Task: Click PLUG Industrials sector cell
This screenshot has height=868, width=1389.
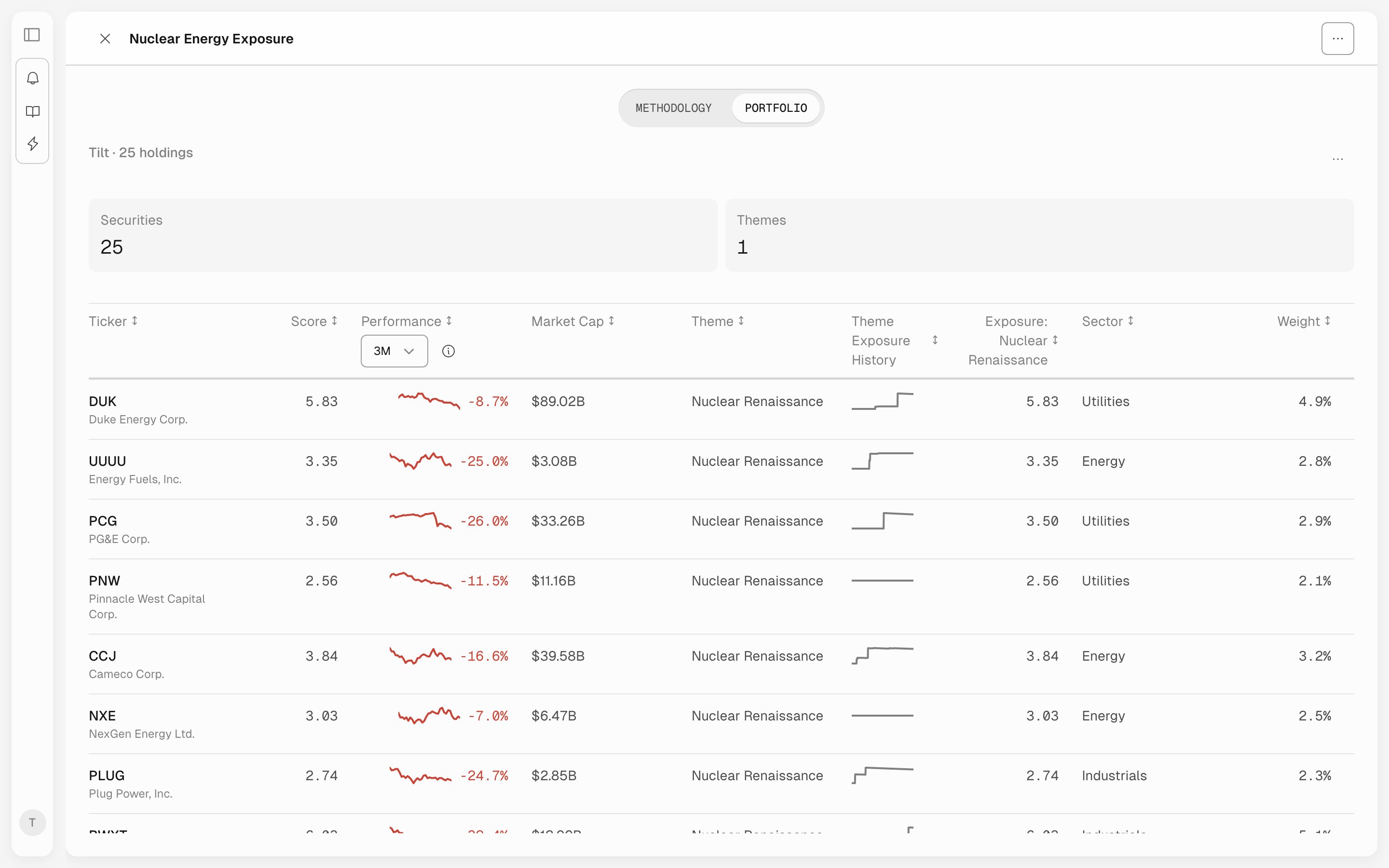Action: tap(1114, 775)
